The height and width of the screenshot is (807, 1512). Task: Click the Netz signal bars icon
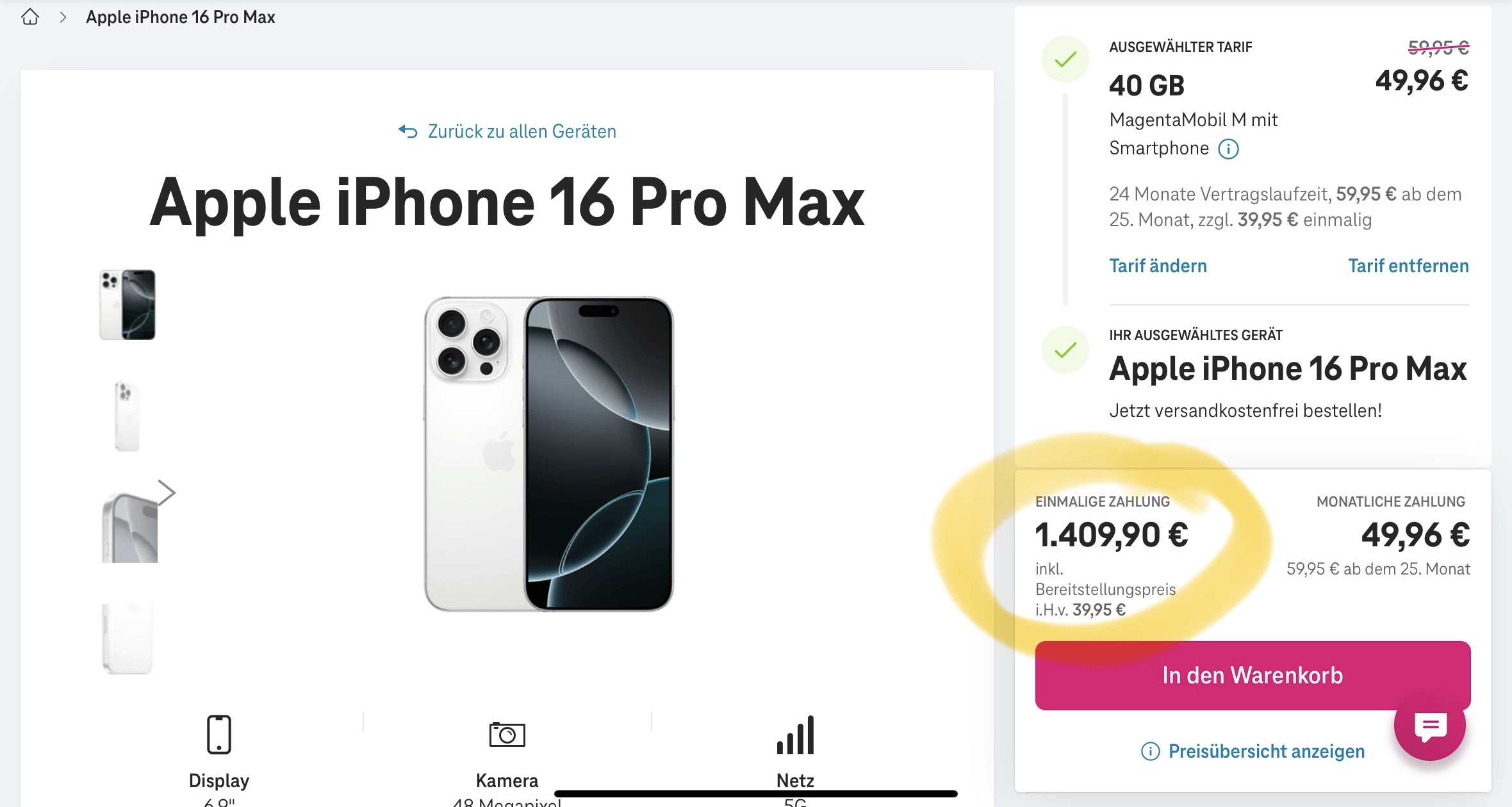(x=795, y=735)
